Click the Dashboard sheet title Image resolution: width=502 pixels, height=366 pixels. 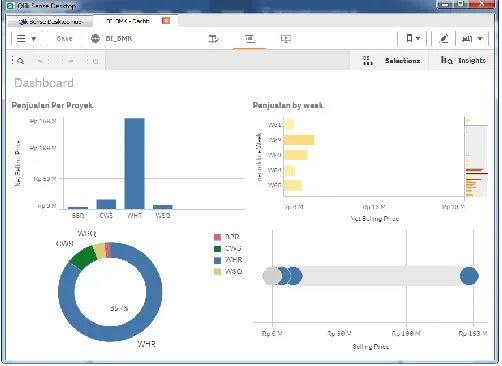pos(44,83)
